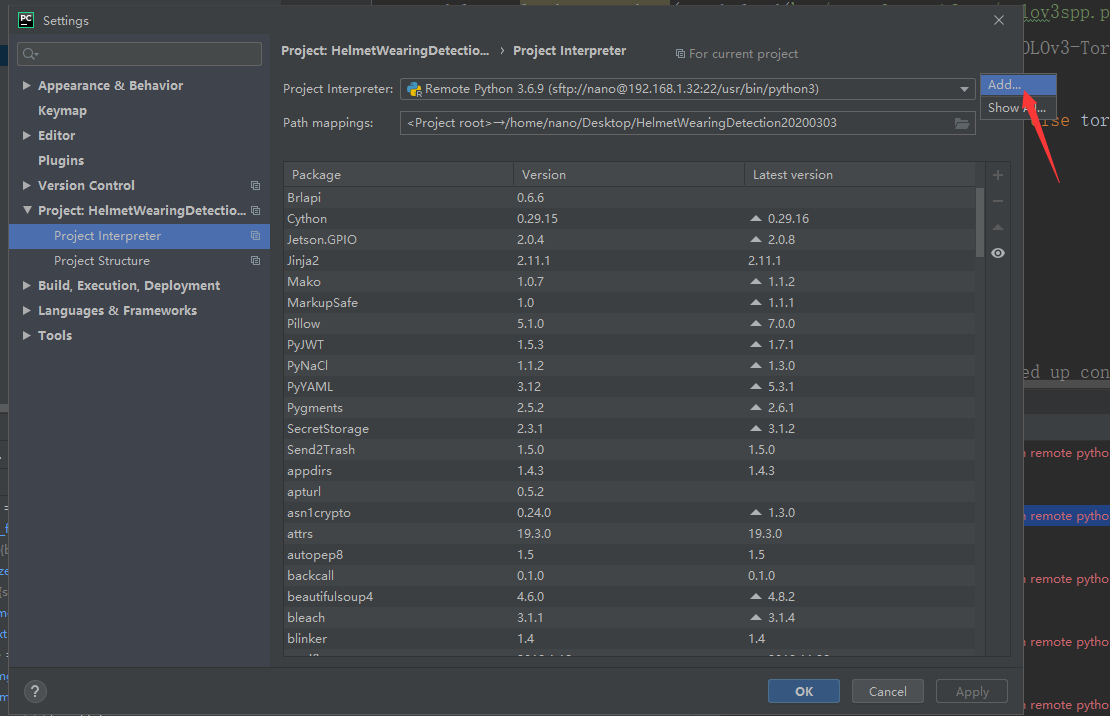The height and width of the screenshot is (716, 1110).
Task: Install a new package with the plus icon
Action: pos(997,174)
